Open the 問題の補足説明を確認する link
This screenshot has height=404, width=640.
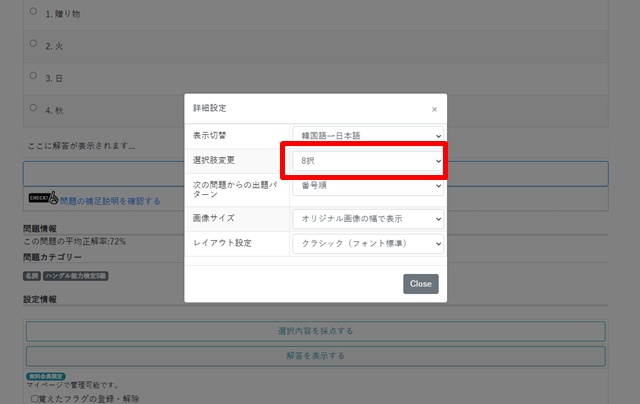tap(110, 201)
